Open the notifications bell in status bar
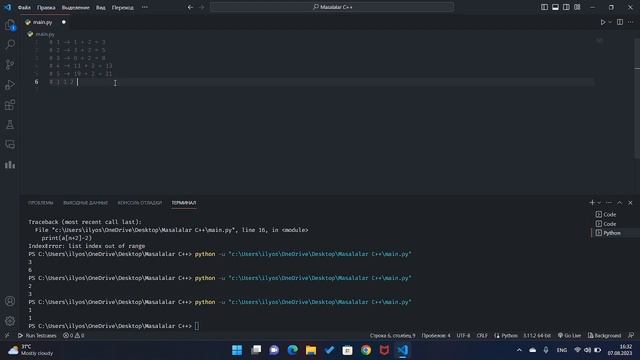This screenshot has height=360, width=640. [x=631, y=336]
